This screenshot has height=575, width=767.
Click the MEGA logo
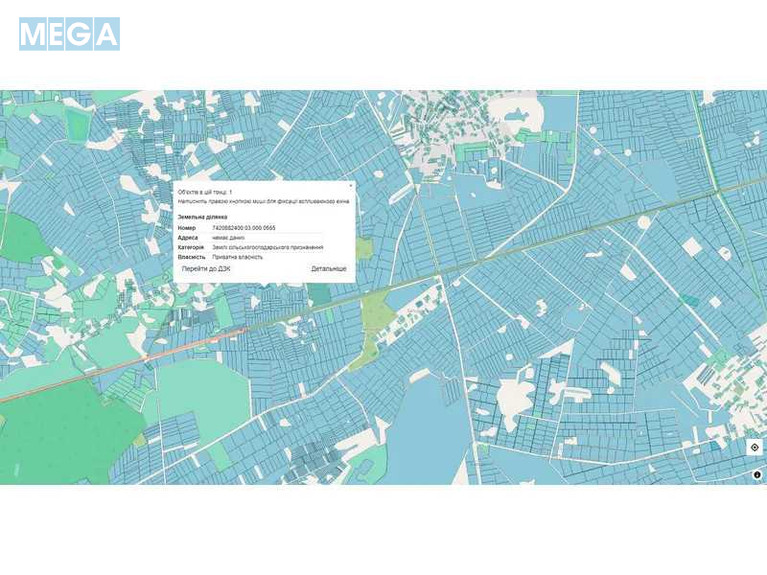click(69, 34)
